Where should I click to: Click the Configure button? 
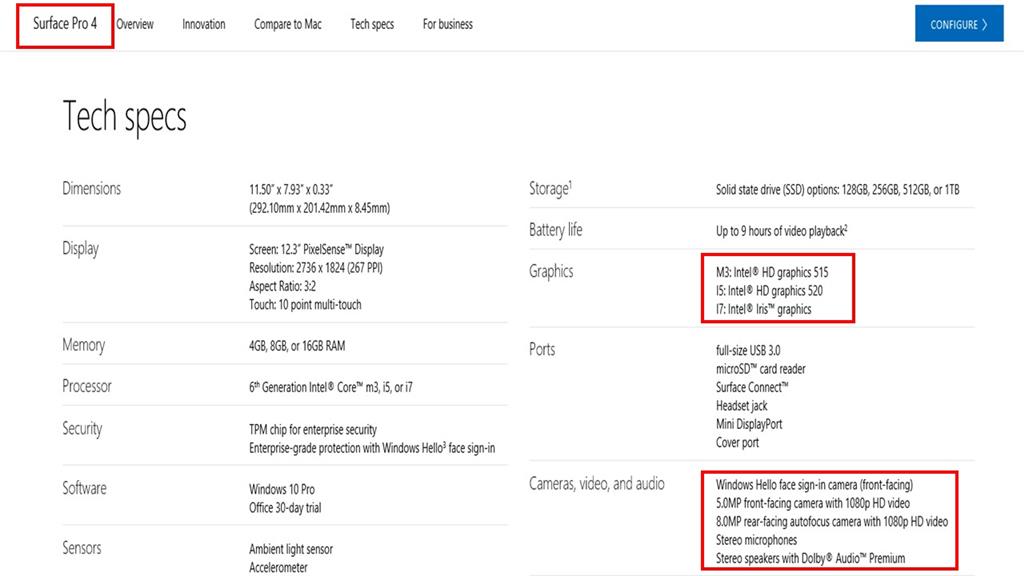(x=959, y=24)
